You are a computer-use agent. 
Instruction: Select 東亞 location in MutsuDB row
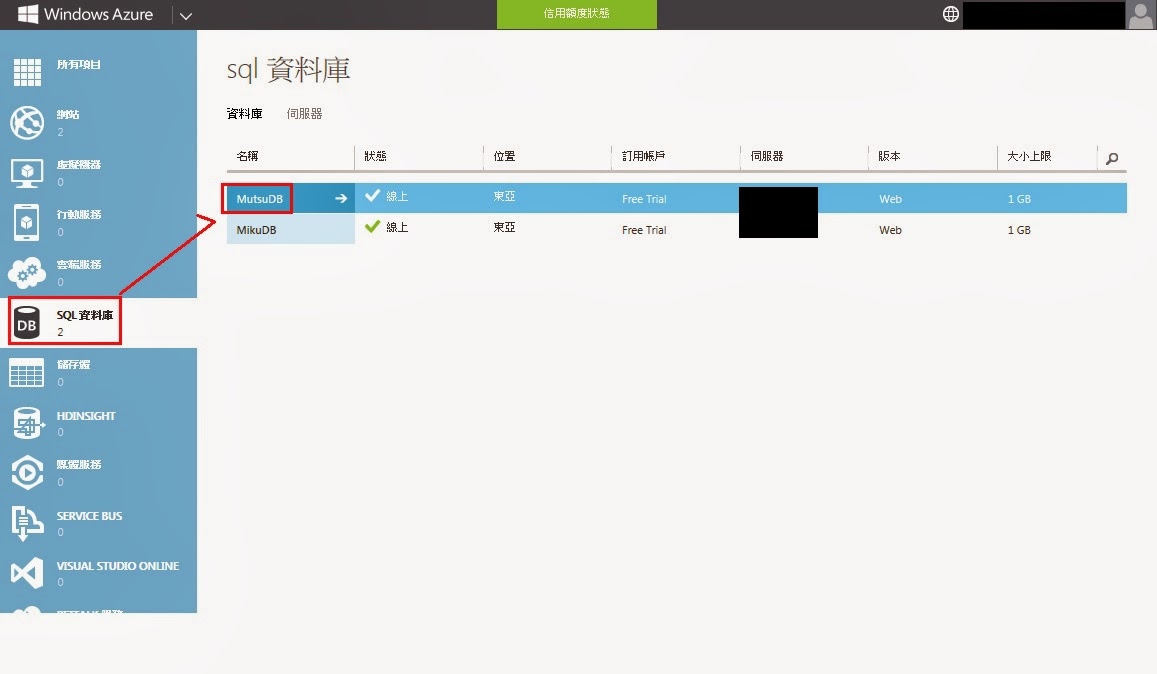[504, 196]
